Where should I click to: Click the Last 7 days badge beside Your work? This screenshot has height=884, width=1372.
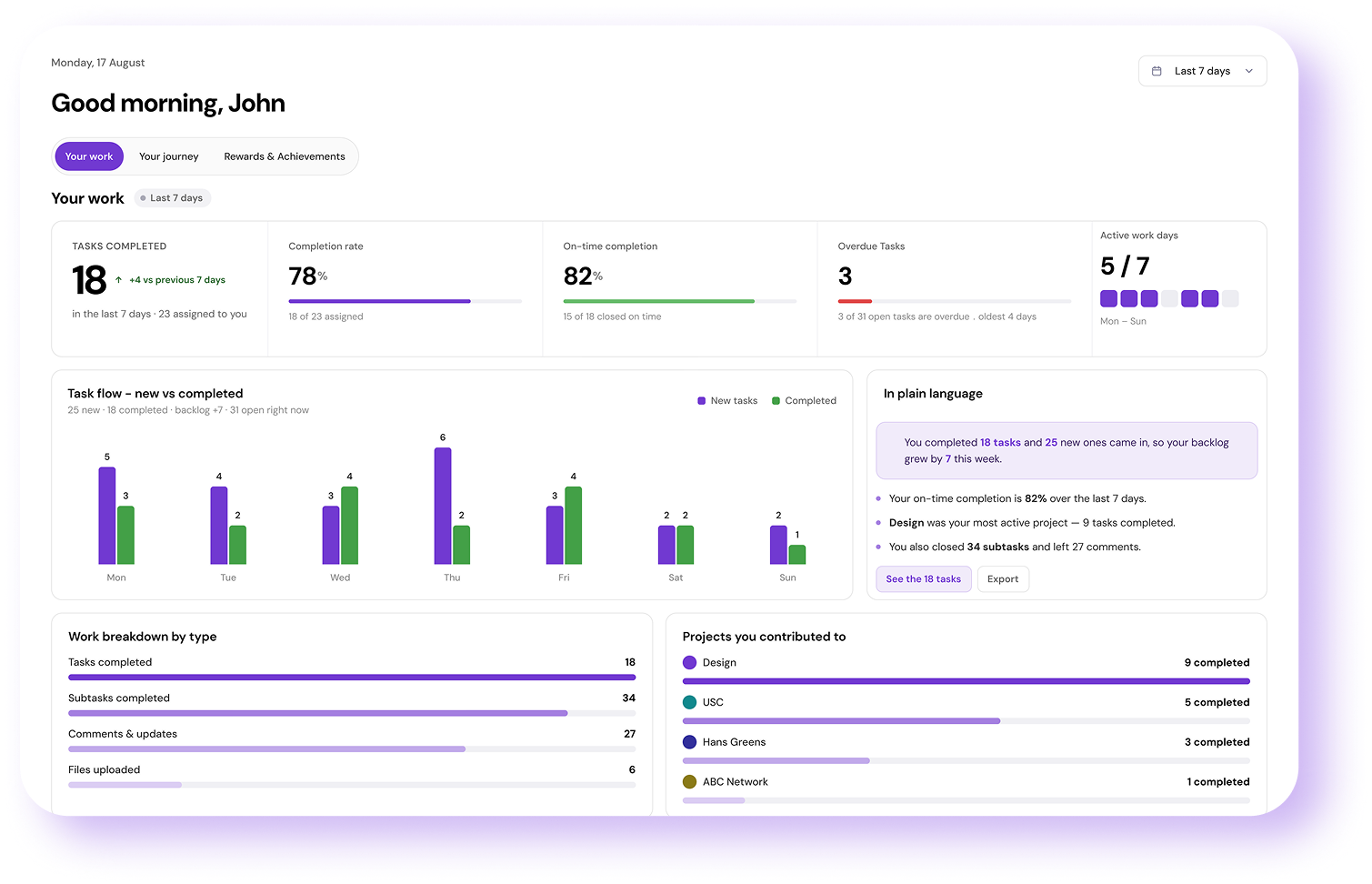coord(172,198)
